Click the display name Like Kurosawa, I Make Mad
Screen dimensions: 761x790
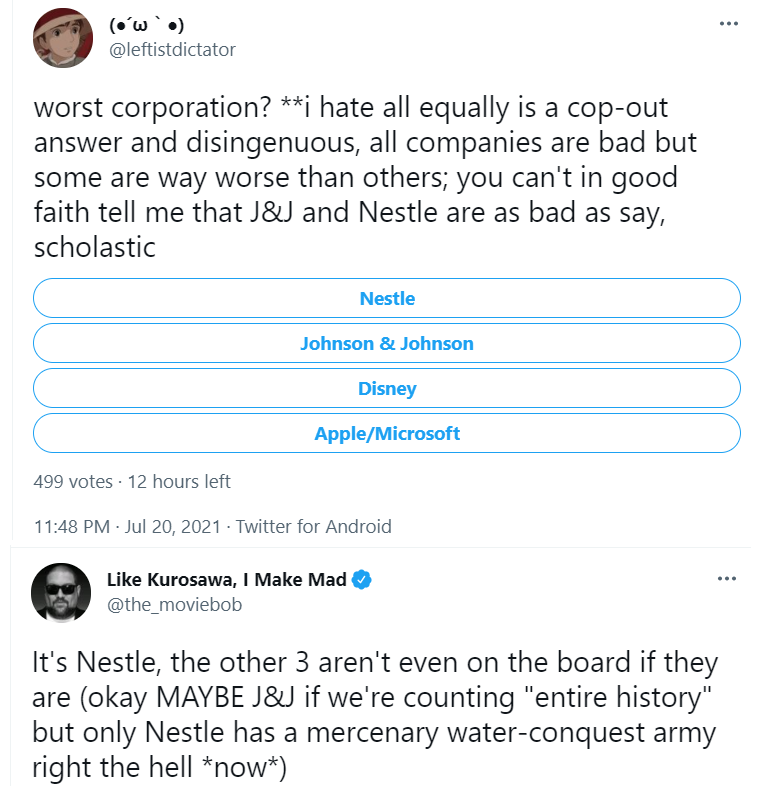(x=227, y=579)
